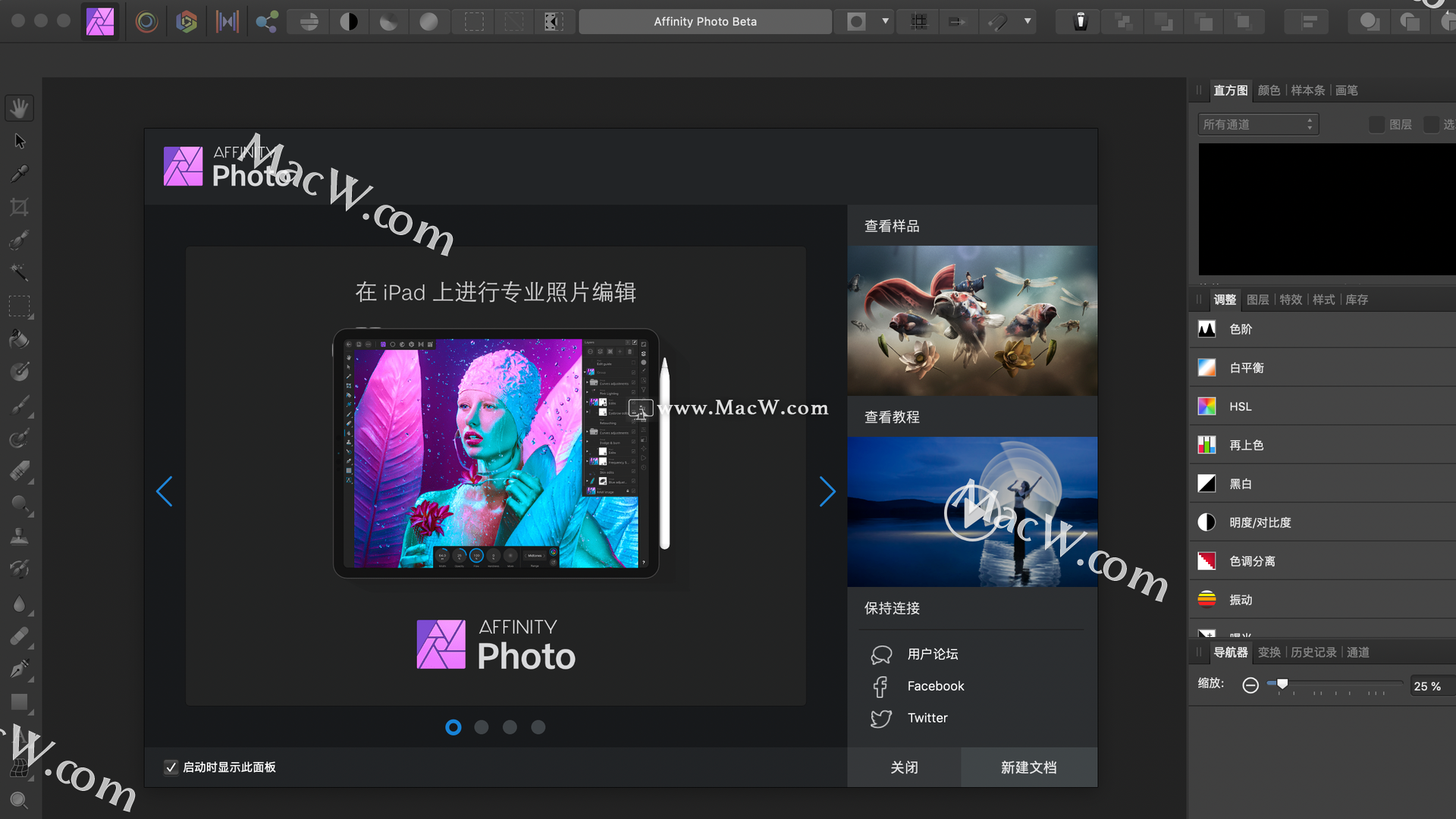Select the Pen tool
Viewport: 1456px width, 819px height.
[x=20, y=669]
